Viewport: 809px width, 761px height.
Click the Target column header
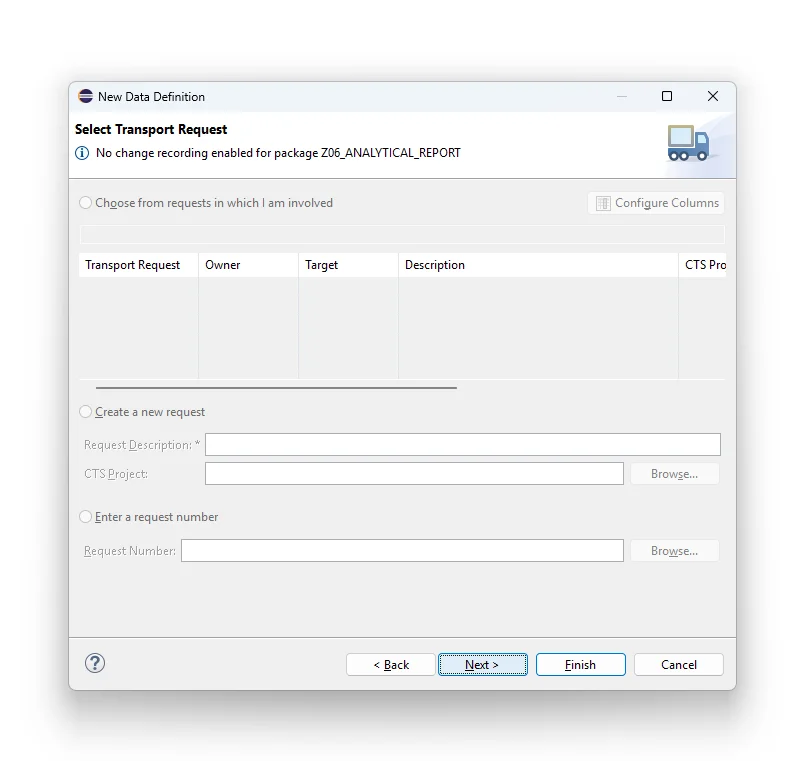(348, 265)
